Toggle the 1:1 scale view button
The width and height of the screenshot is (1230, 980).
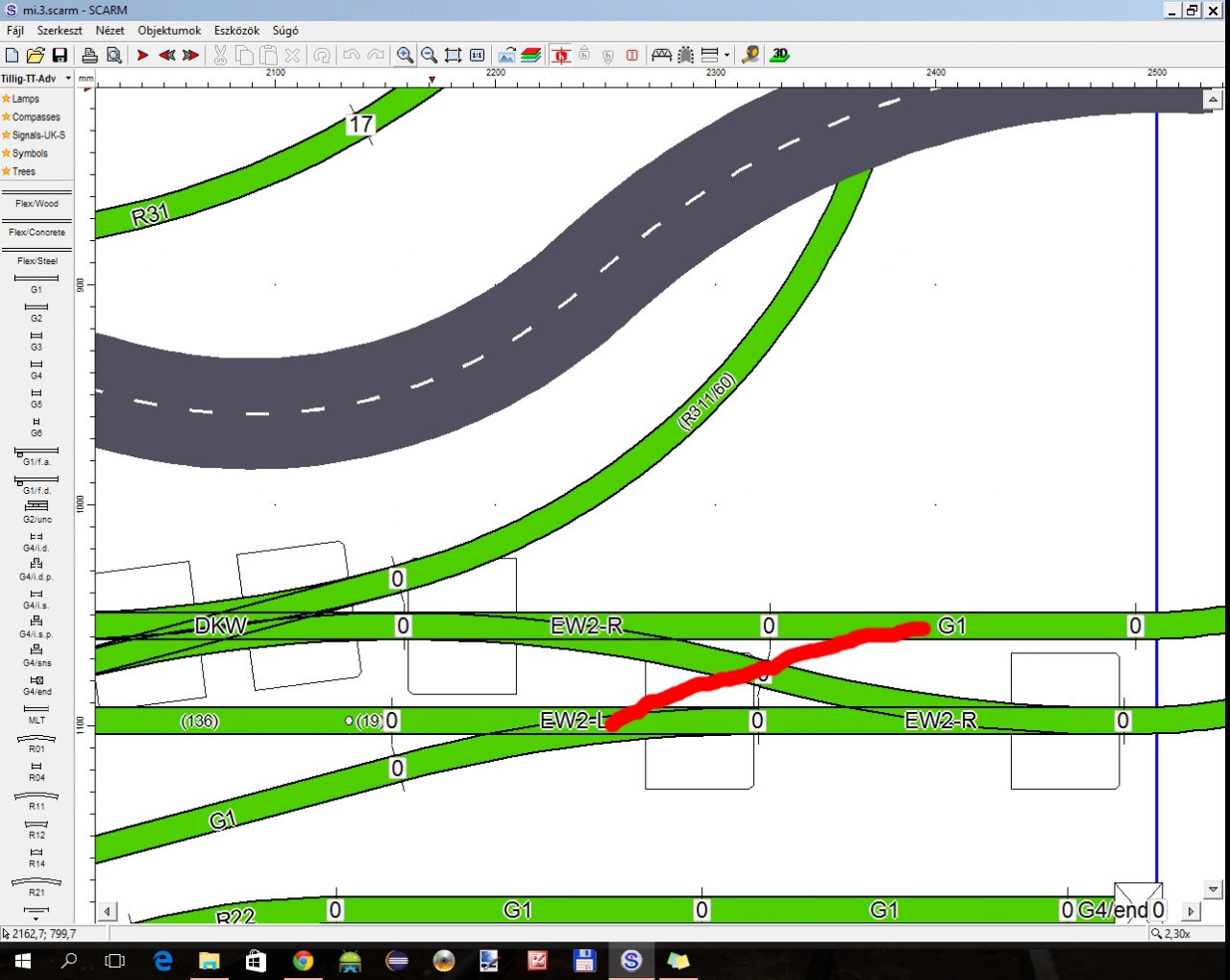[477, 56]
